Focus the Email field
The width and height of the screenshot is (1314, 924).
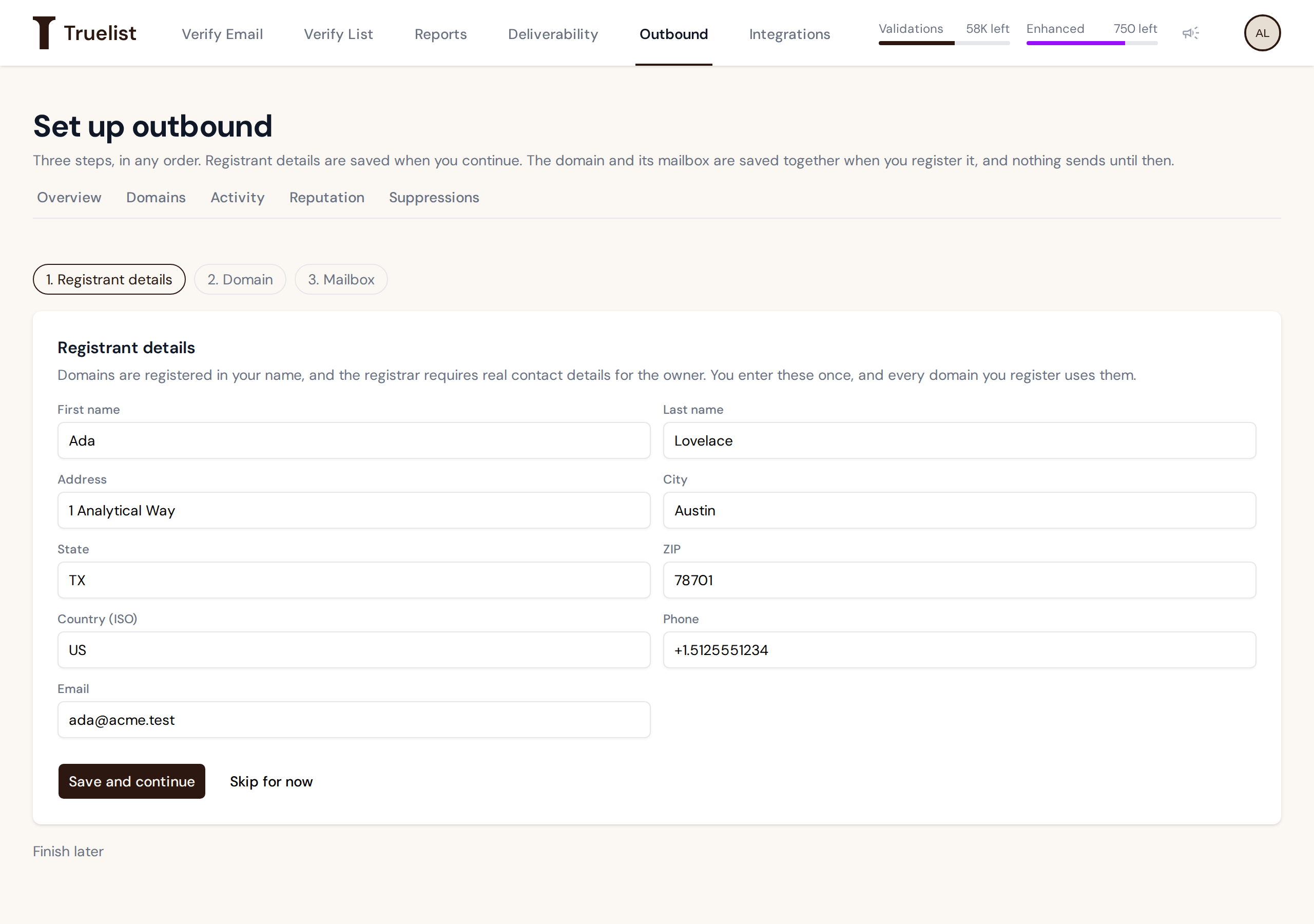[x=354, y=720]
